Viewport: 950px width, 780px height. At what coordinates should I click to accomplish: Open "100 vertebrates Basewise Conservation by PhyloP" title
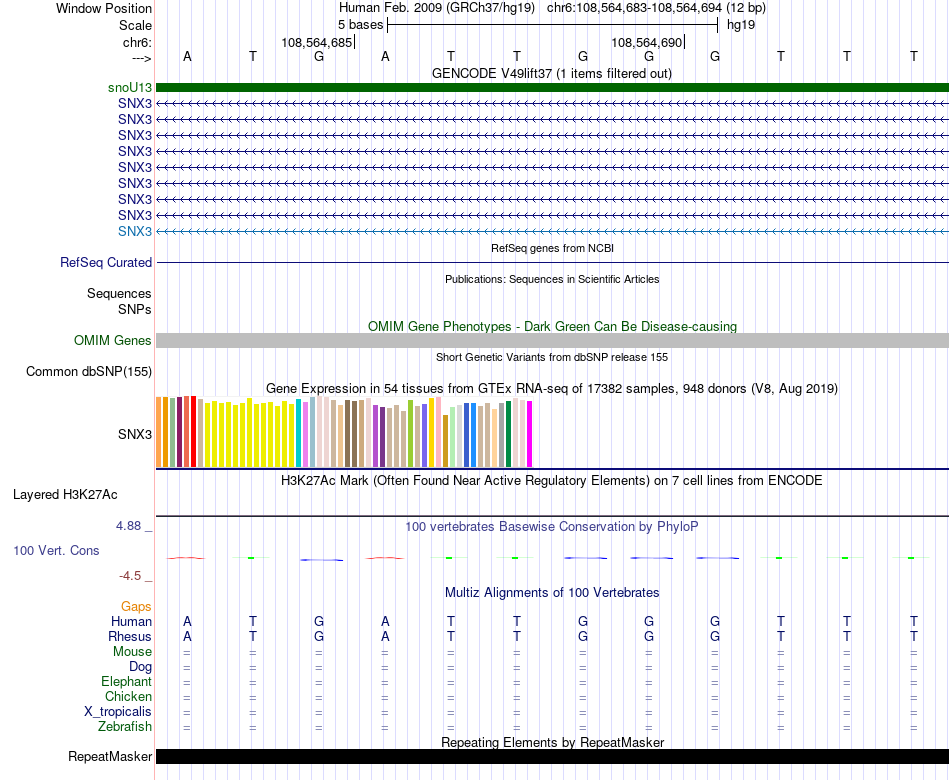point(552,527)
